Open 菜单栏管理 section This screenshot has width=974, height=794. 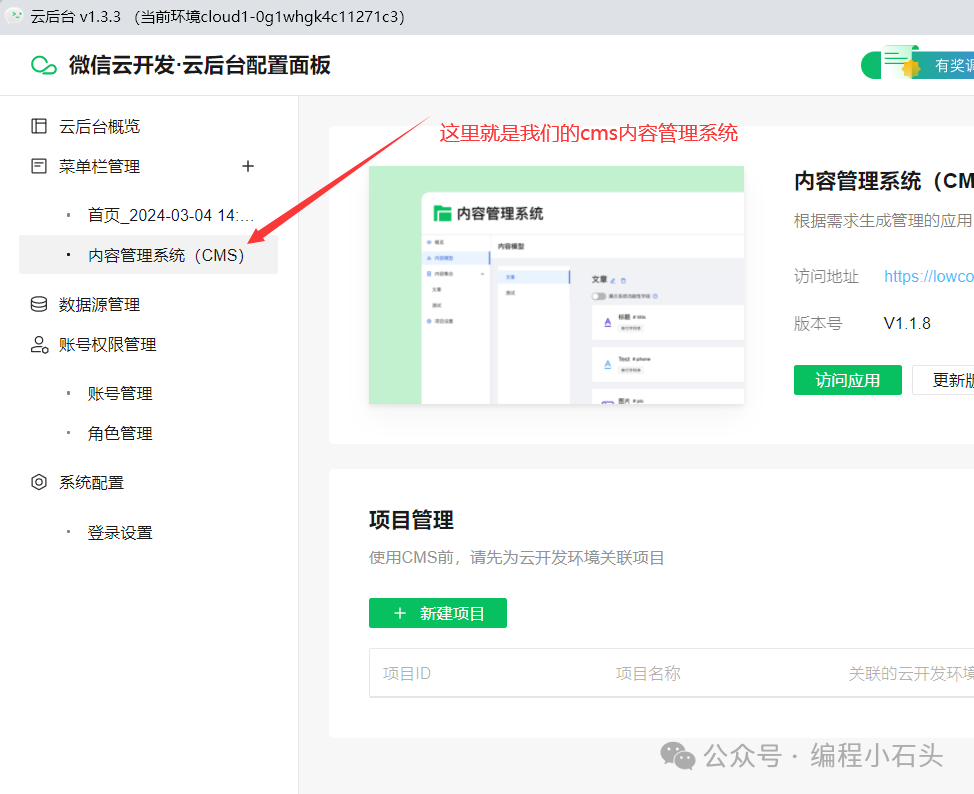(x=99, y=167)
